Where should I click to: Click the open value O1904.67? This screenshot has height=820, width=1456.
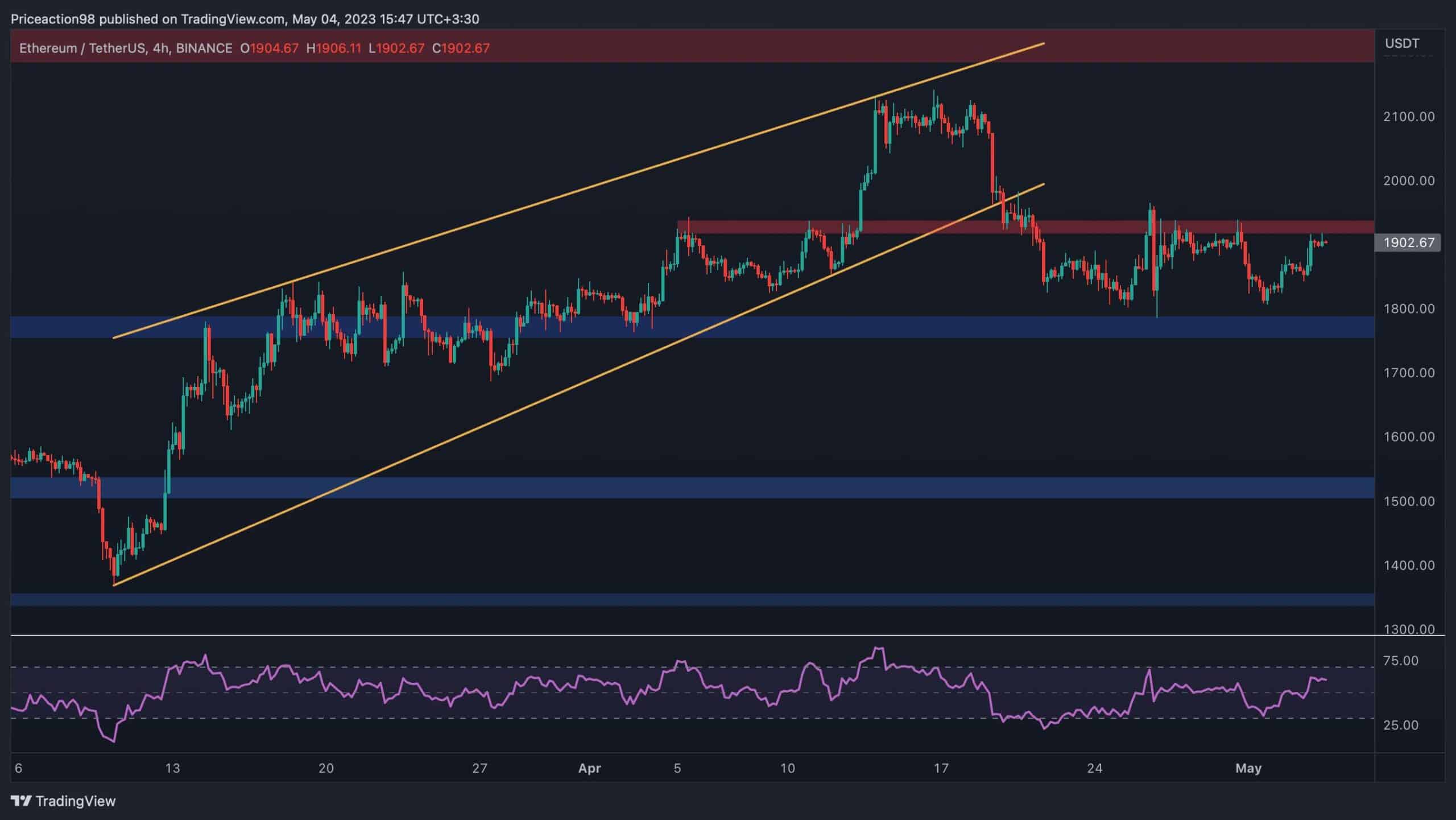tap(269, 48)
